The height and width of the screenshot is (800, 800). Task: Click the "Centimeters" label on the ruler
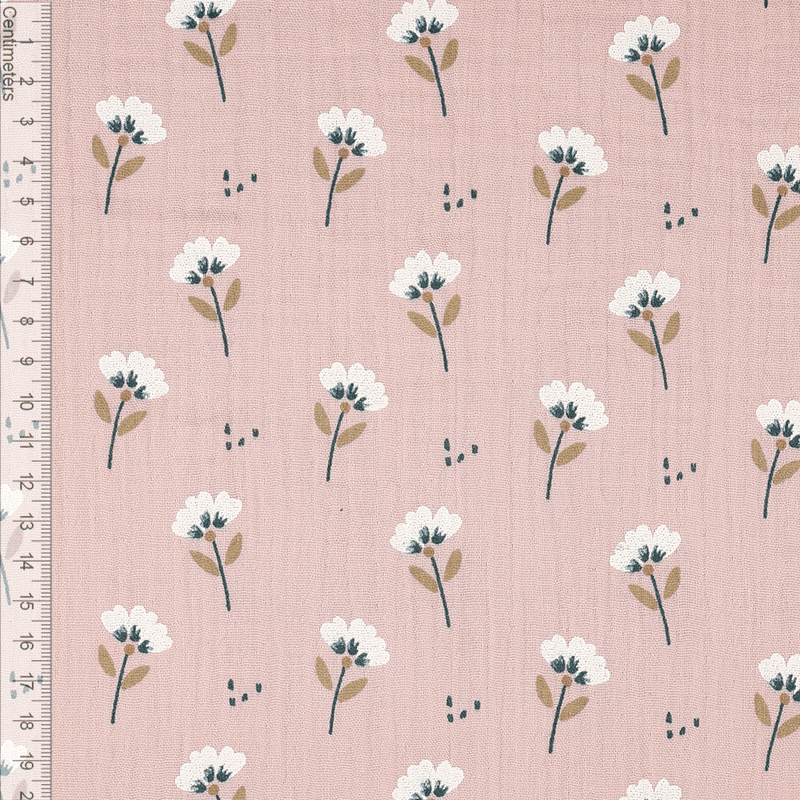point(8,54)
